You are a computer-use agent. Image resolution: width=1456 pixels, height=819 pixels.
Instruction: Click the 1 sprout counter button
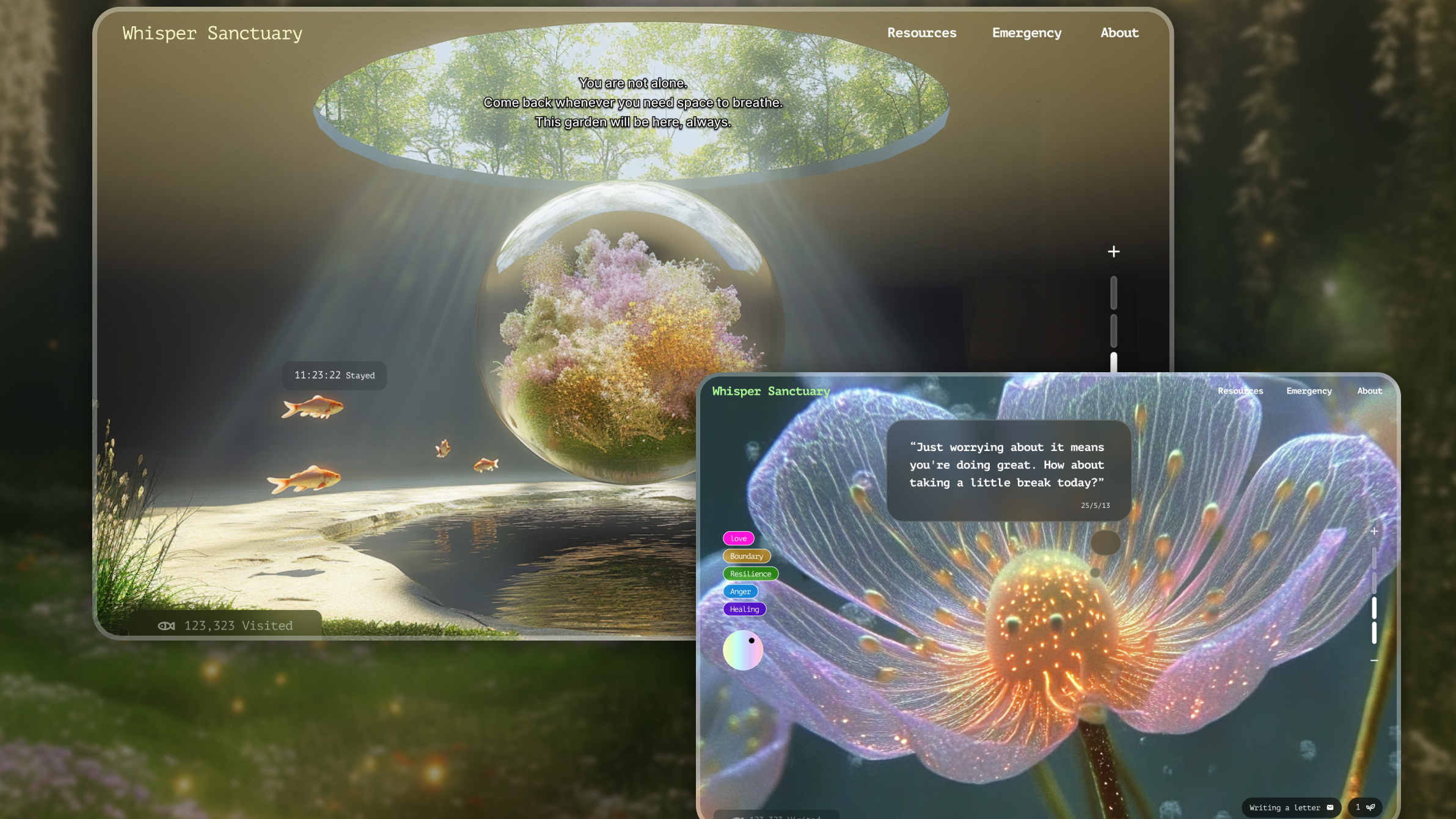(1365, 807)
